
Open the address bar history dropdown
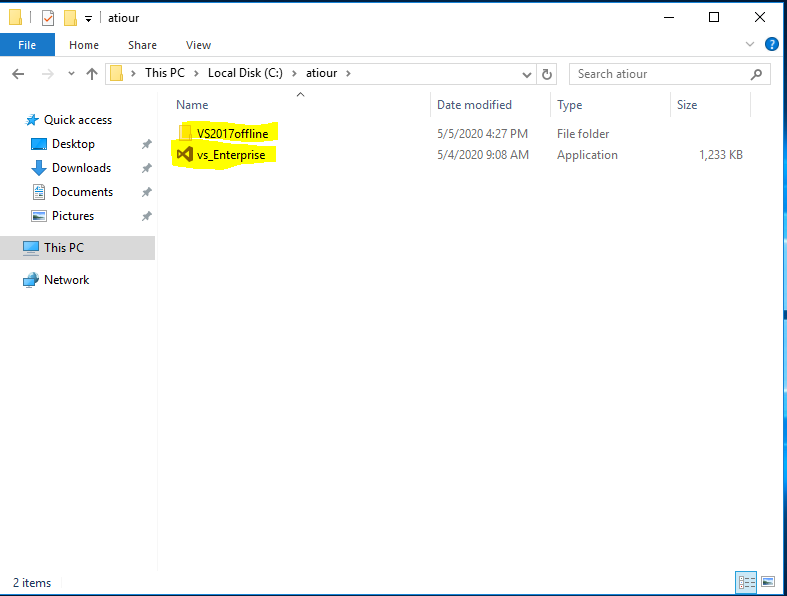click(x=527, y=75)
